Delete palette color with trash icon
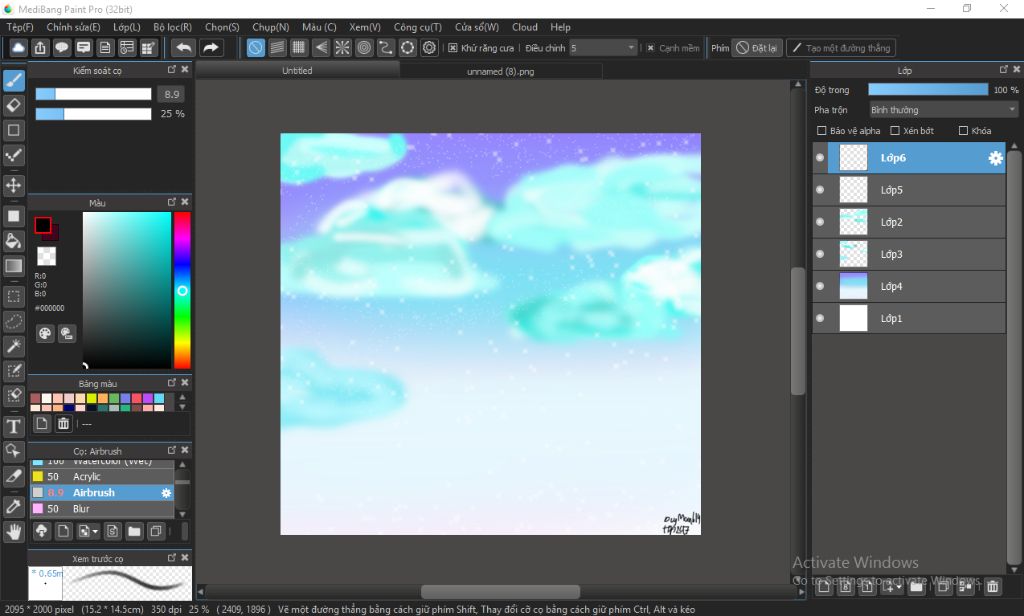1024x616 pixels. (63, 423)
